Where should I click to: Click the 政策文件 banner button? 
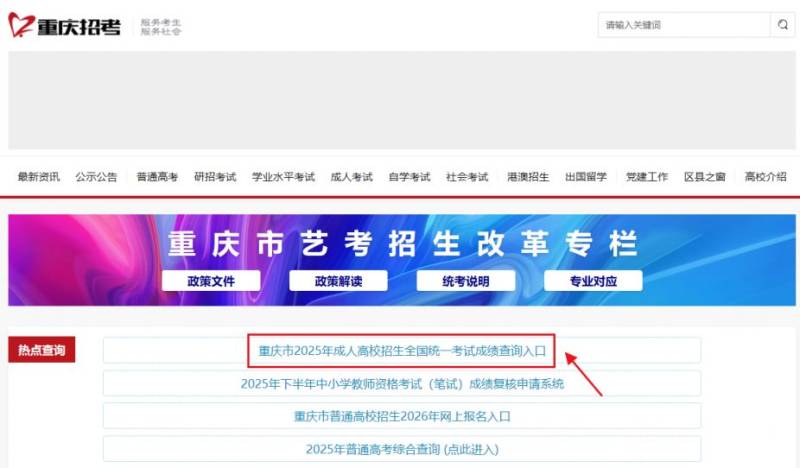[211, 281]
